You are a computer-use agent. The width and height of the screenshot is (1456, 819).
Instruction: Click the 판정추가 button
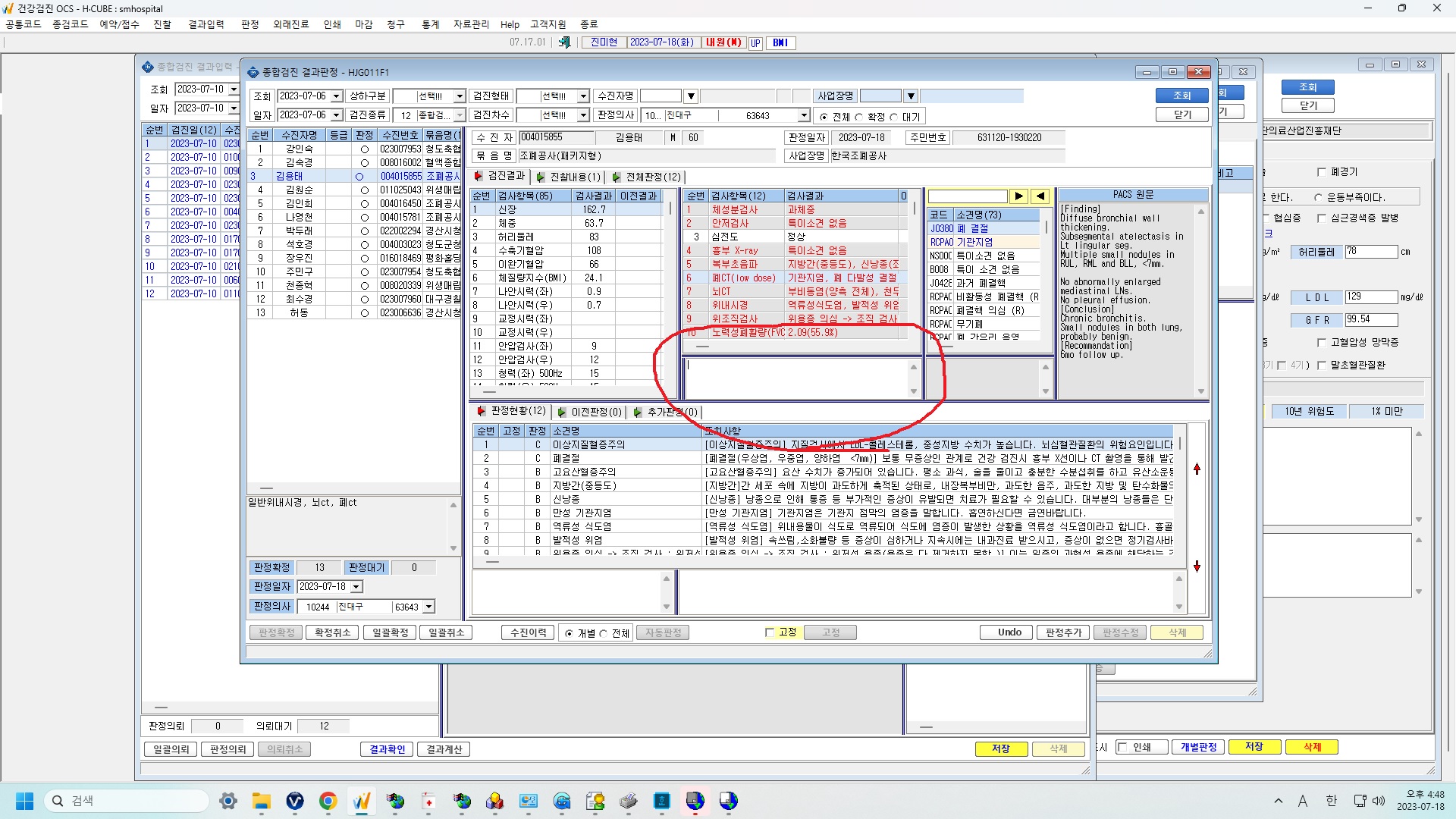(x=1063, y=632)
